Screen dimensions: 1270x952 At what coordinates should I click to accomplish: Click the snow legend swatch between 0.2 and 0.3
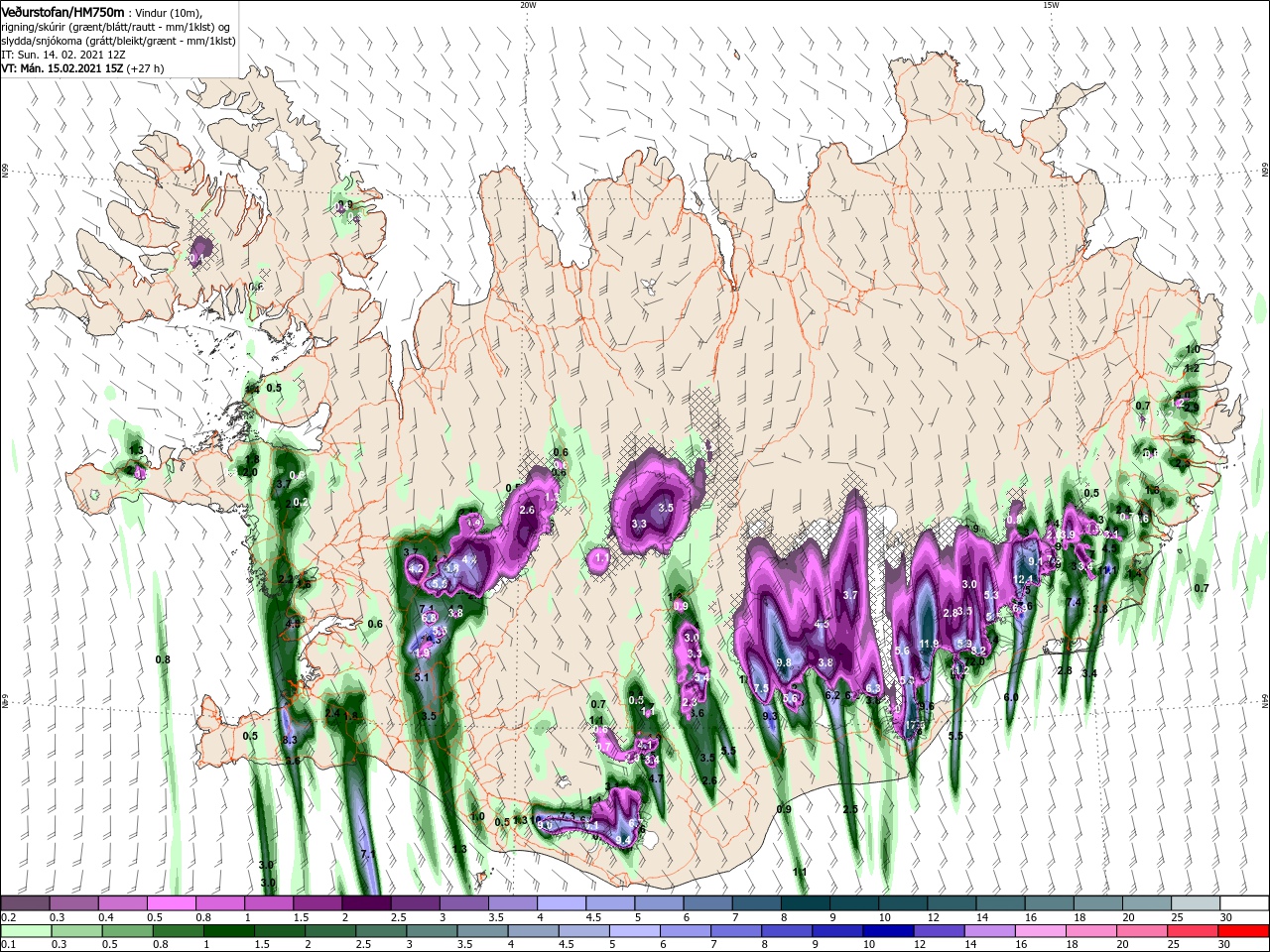click(25, 902)
